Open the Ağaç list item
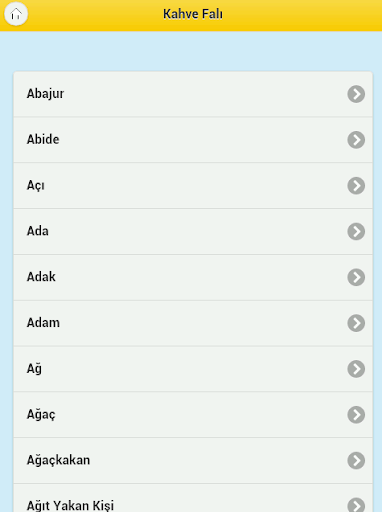Image resolution: width=382 pixels, height=512 pixels. (x=193, y=415)
